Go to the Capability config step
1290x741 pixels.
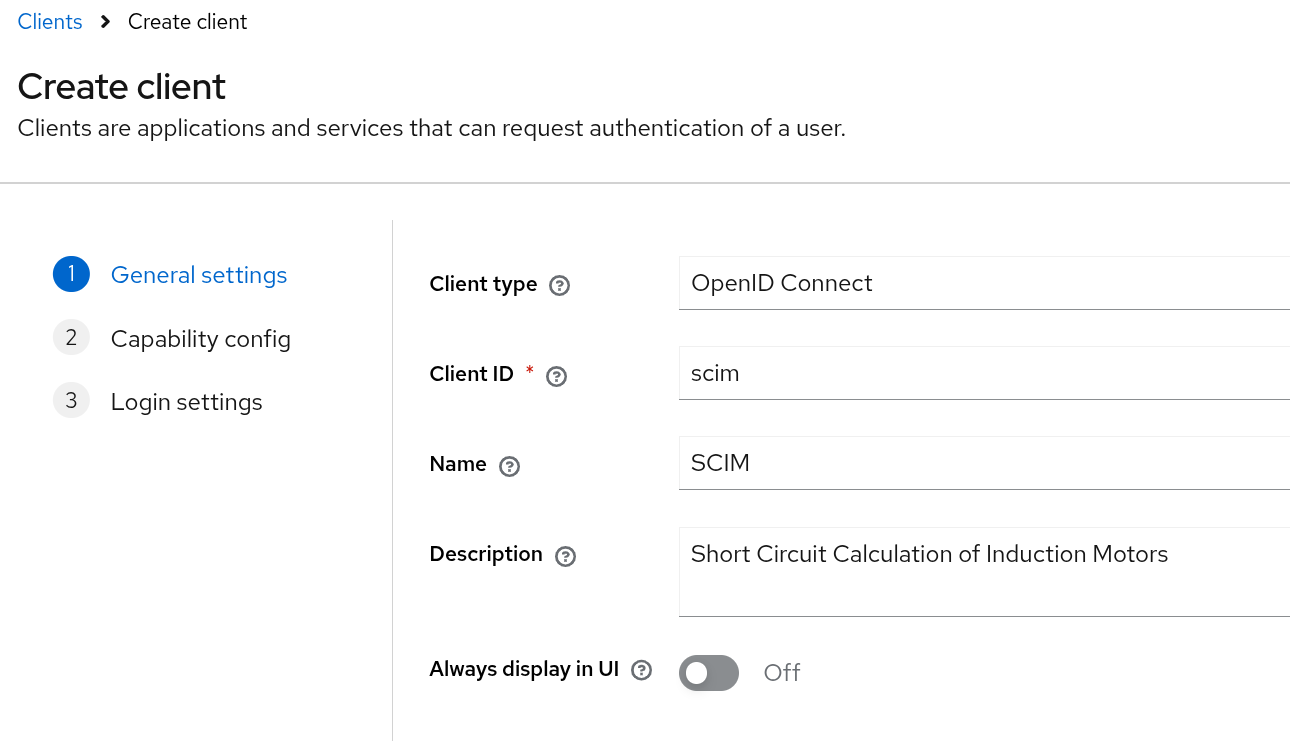pyautogui.click(x=201, y=339)
